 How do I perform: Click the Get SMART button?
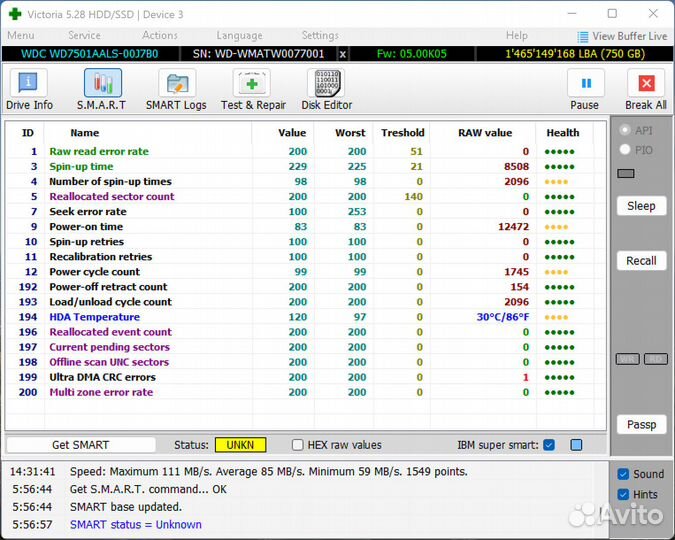[80, 445]
